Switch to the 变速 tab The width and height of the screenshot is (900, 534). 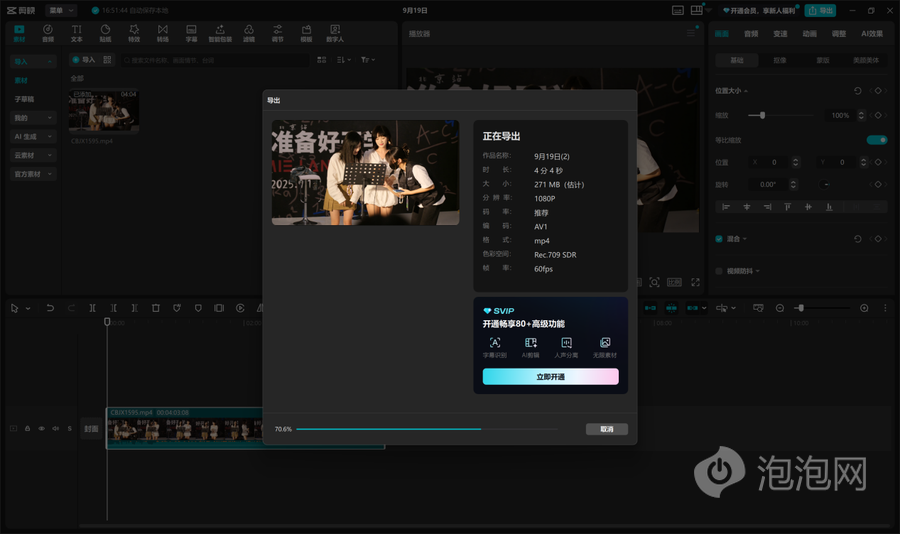pyautogui.click(x=780, y=33)
